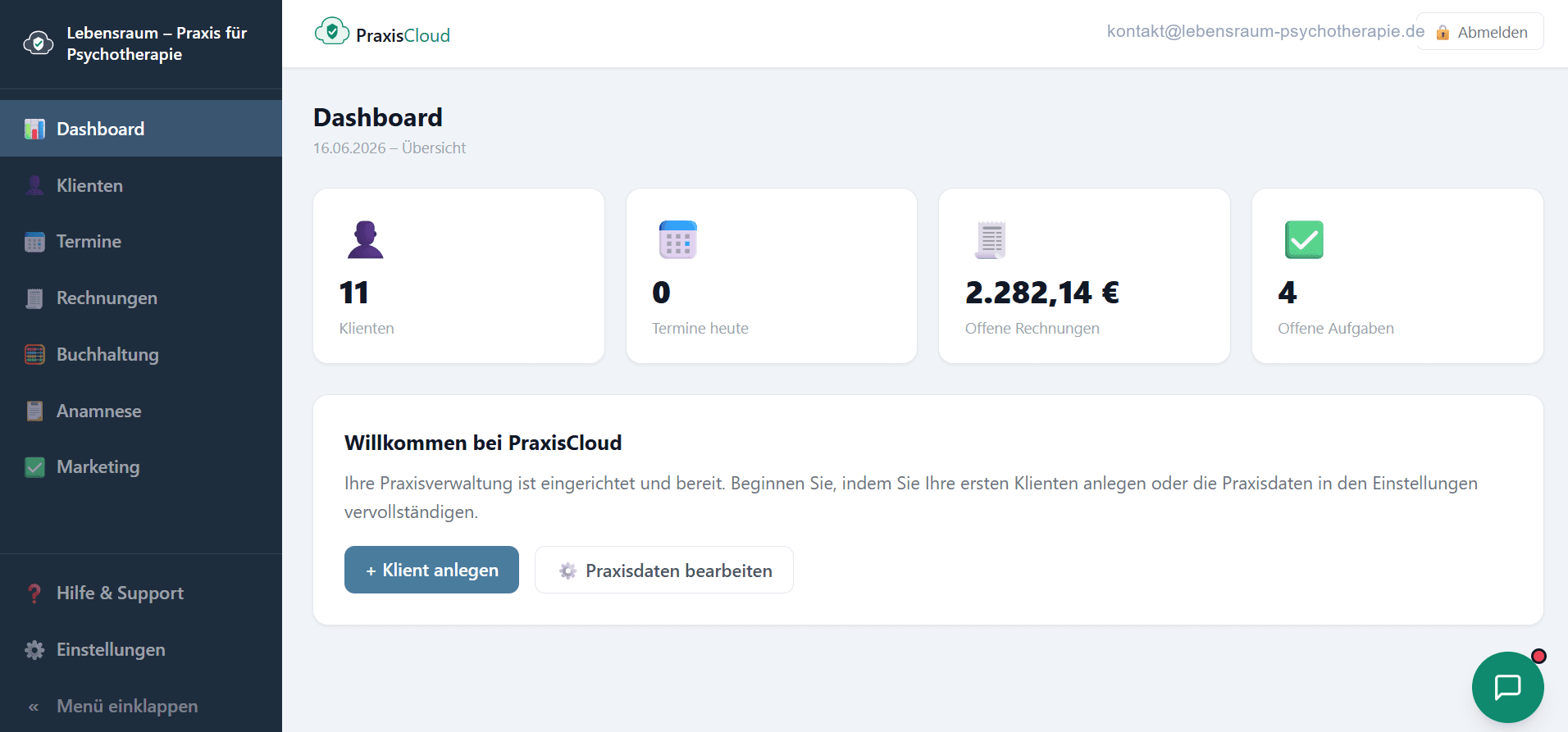Click the Praxisdaten bearbeiten button

click(x=664, y=570)
